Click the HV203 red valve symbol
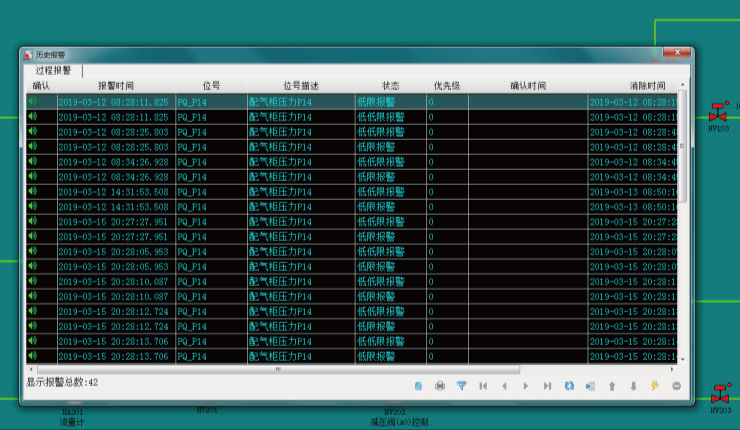740x430 pixels. [x=719, y=396]
